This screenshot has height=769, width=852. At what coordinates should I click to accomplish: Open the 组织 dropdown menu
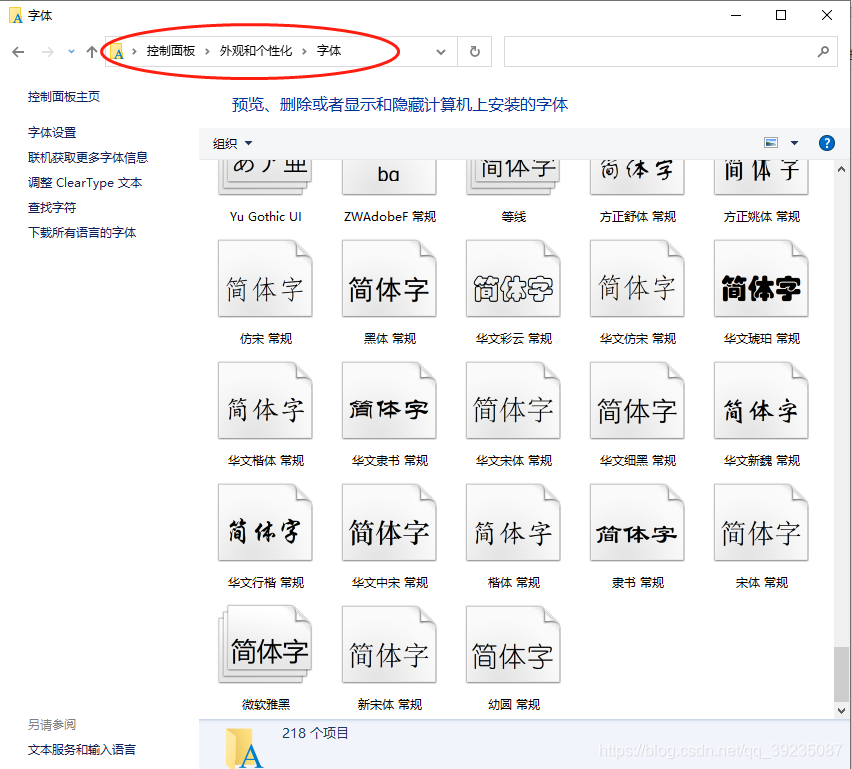coord(233,143)
